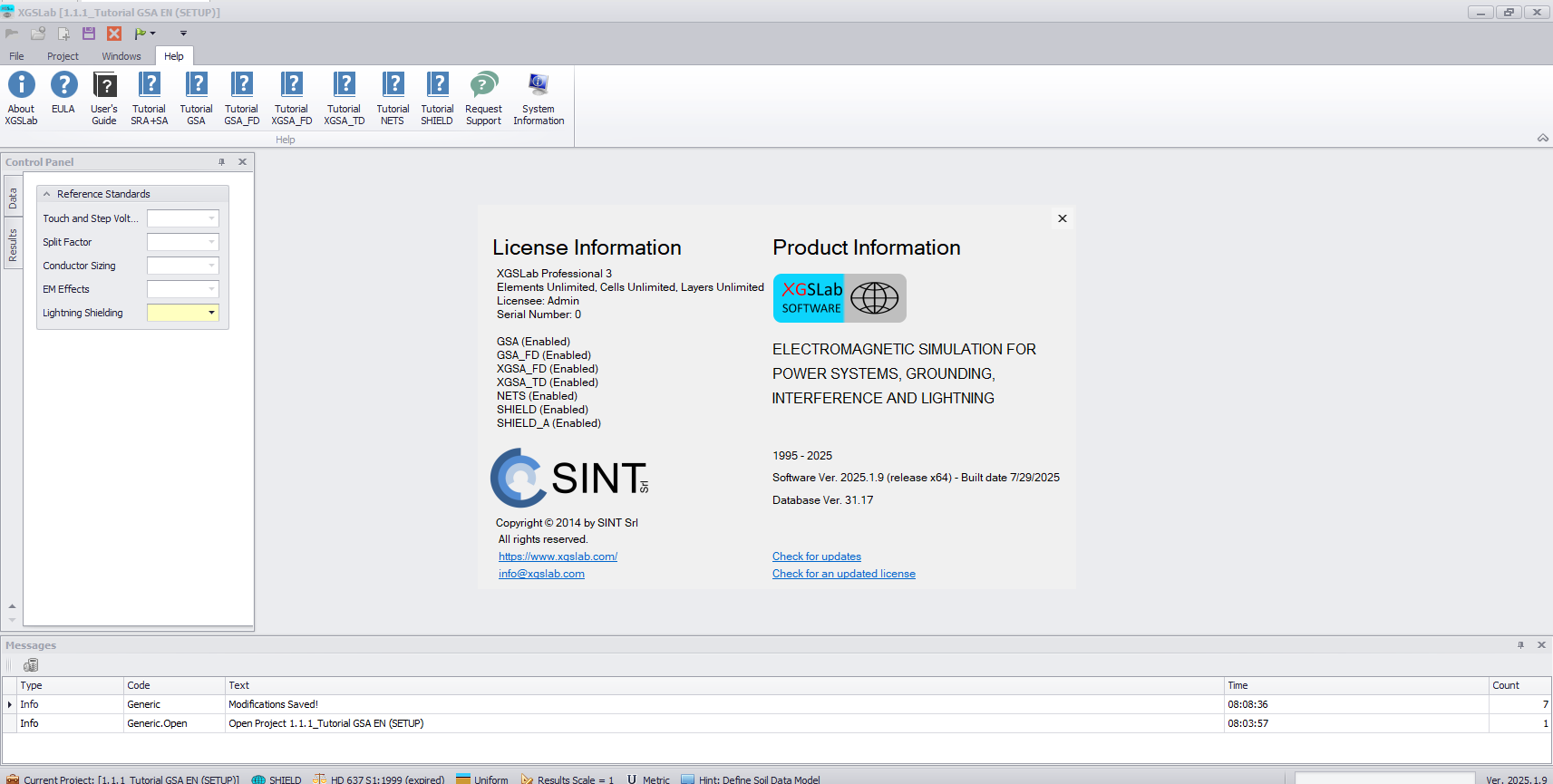
Task: Open the About XGSLab info icon
Action: tap(21, 98)
